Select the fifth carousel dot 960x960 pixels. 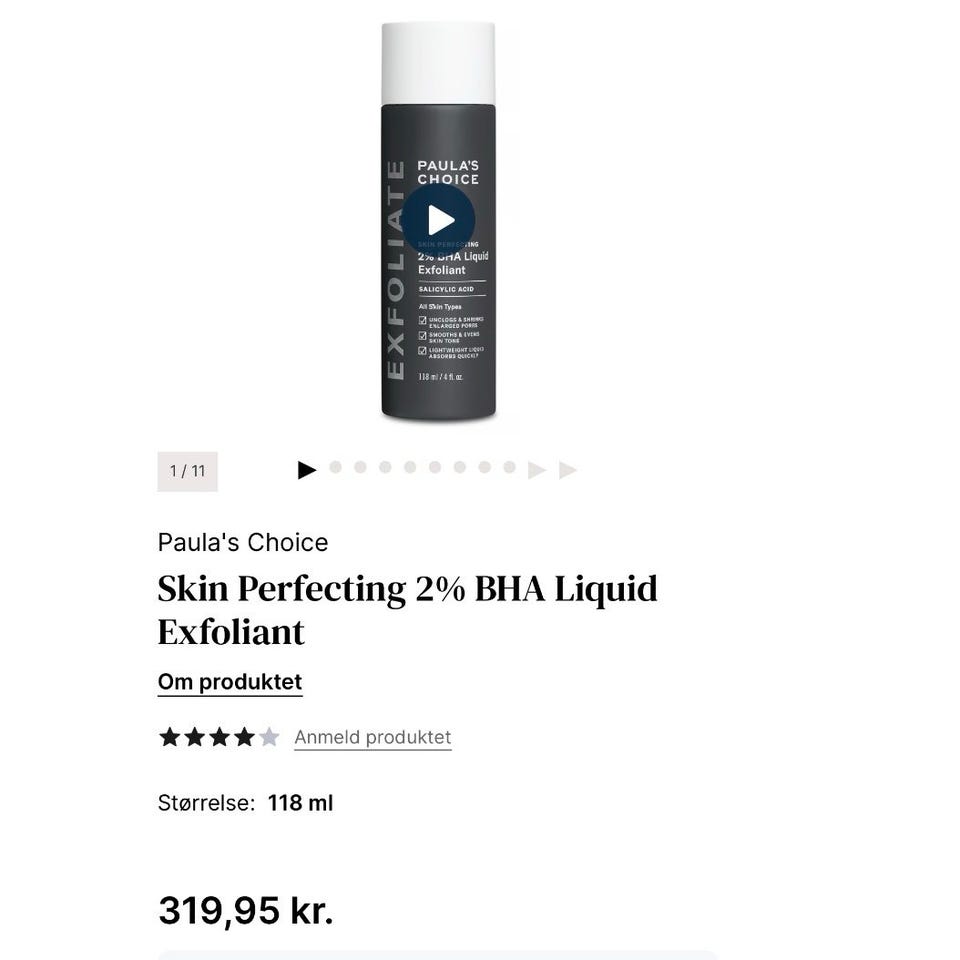coord(410,467)
